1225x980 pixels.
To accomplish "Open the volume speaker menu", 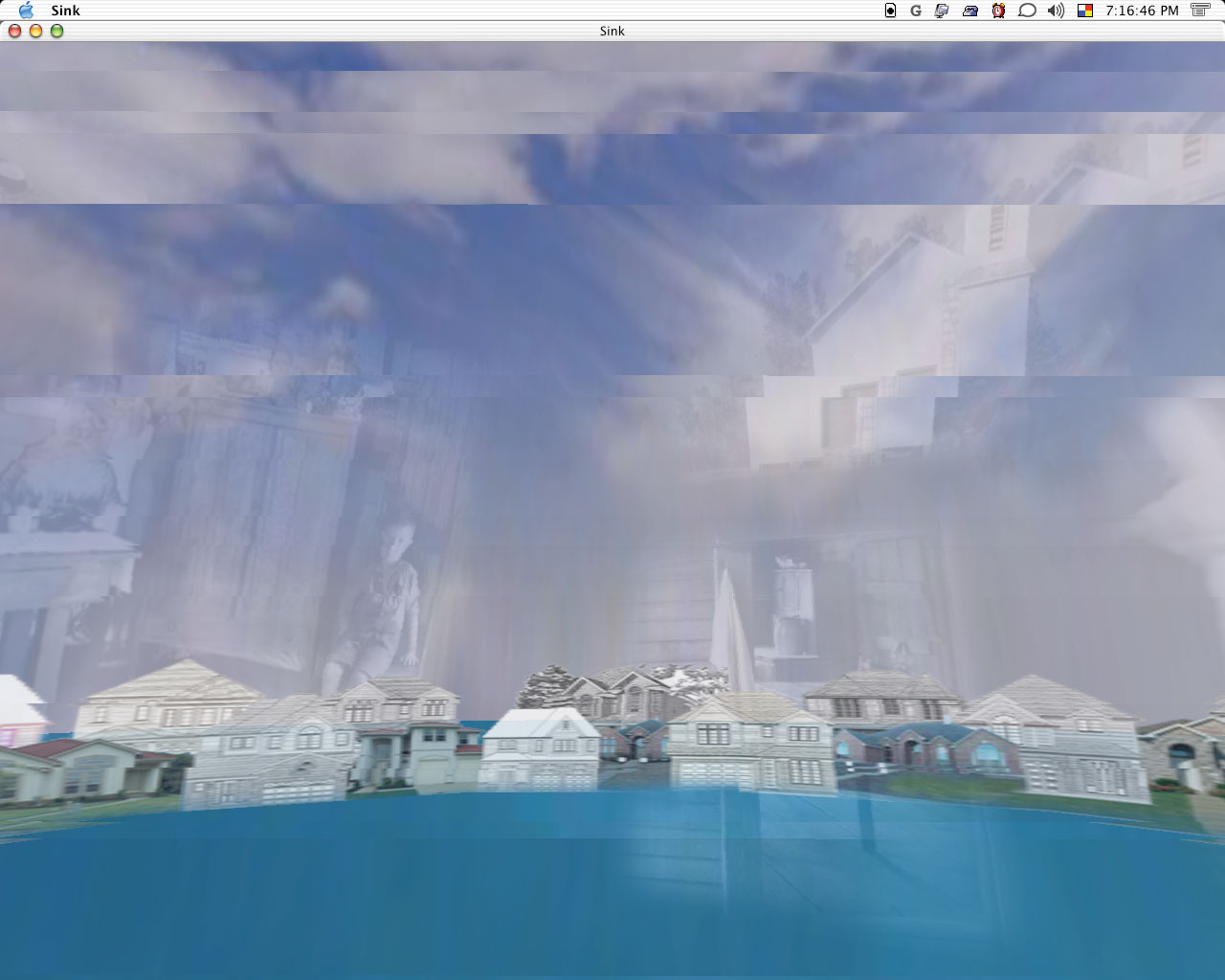I will point(1056,11).
